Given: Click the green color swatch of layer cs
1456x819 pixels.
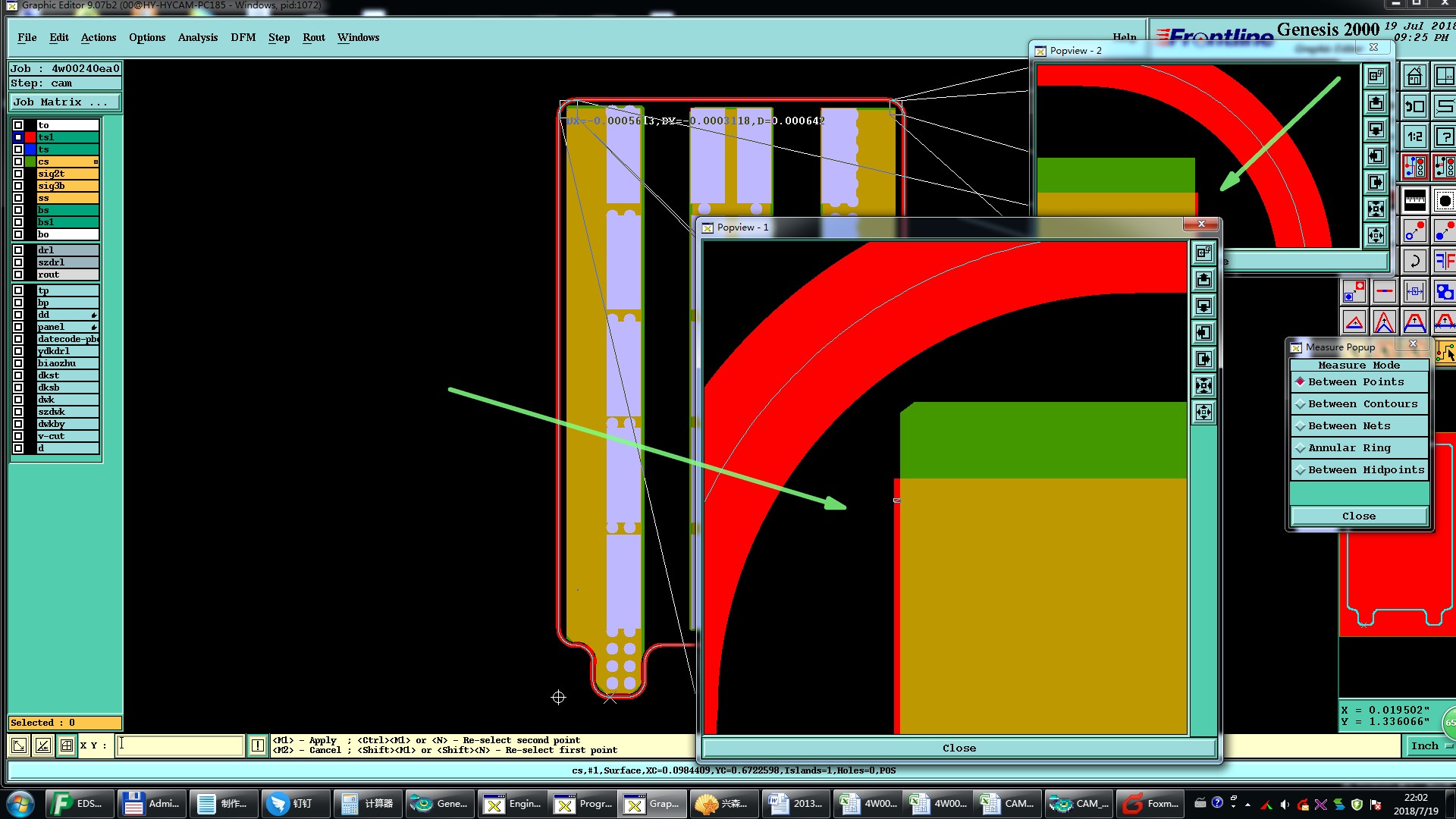Looking at the screenshot, I should tap(30, 162).
